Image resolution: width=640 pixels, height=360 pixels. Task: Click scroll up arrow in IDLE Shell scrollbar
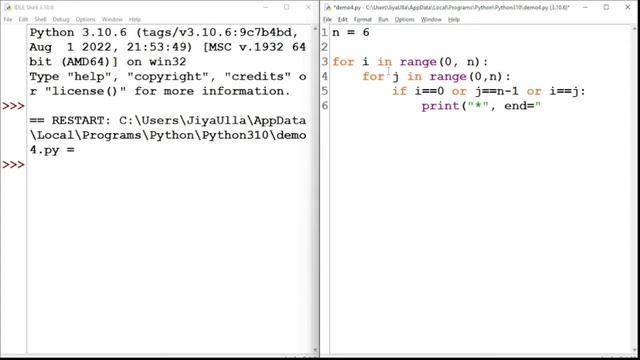coord(315,29)
